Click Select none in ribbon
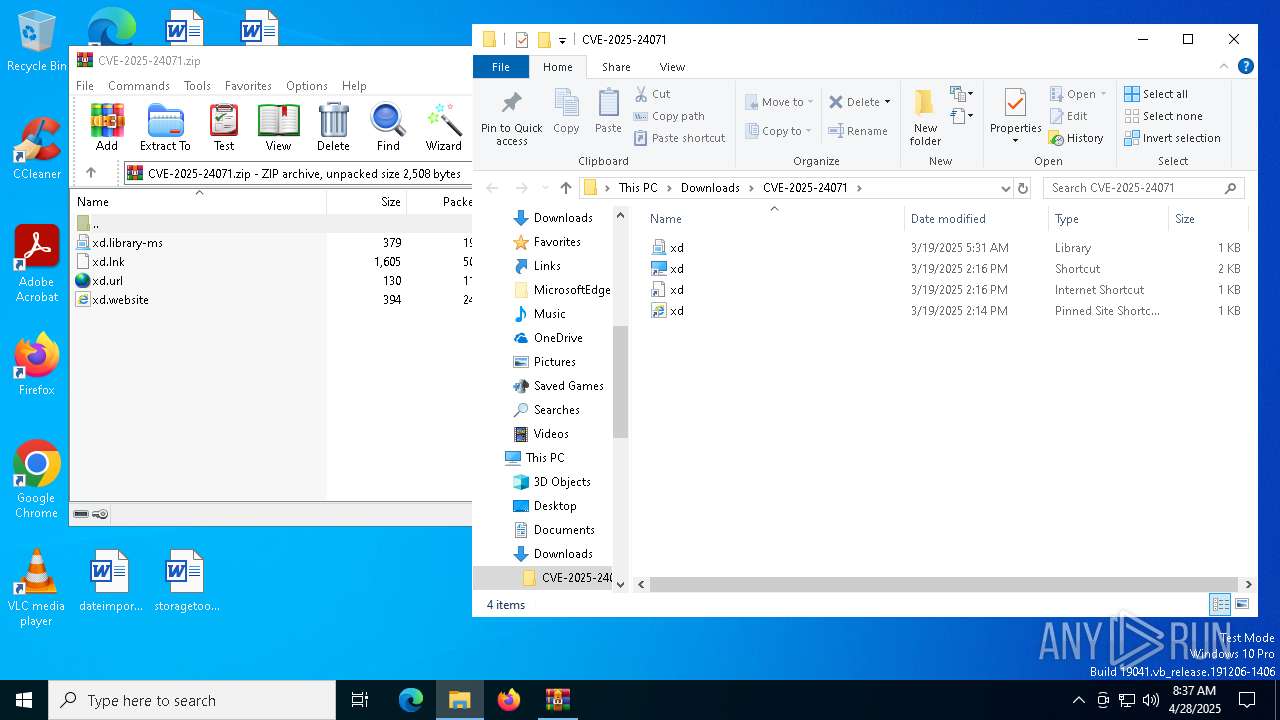 point(1163,116)
